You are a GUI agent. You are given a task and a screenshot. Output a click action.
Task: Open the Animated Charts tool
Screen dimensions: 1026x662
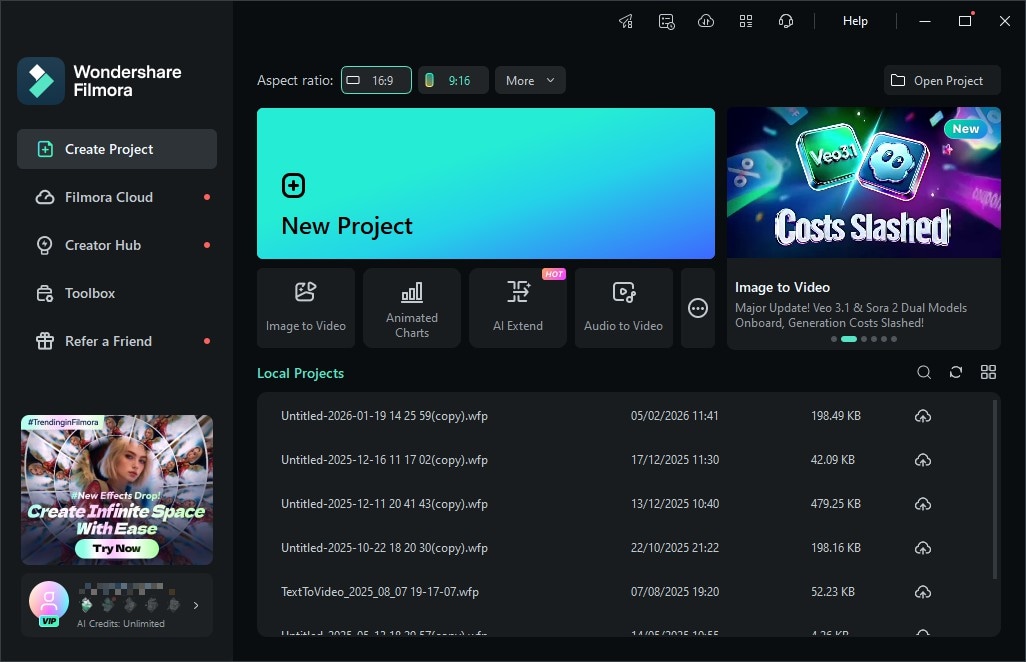click(x=412, y=307)
